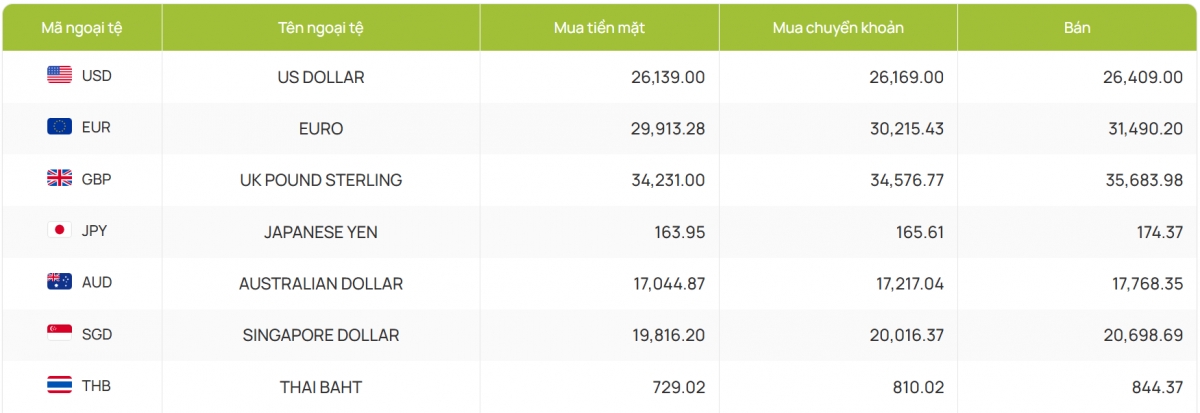
Task: Click the United Kingdom flag icon
Action: click(x=59, y=179)
